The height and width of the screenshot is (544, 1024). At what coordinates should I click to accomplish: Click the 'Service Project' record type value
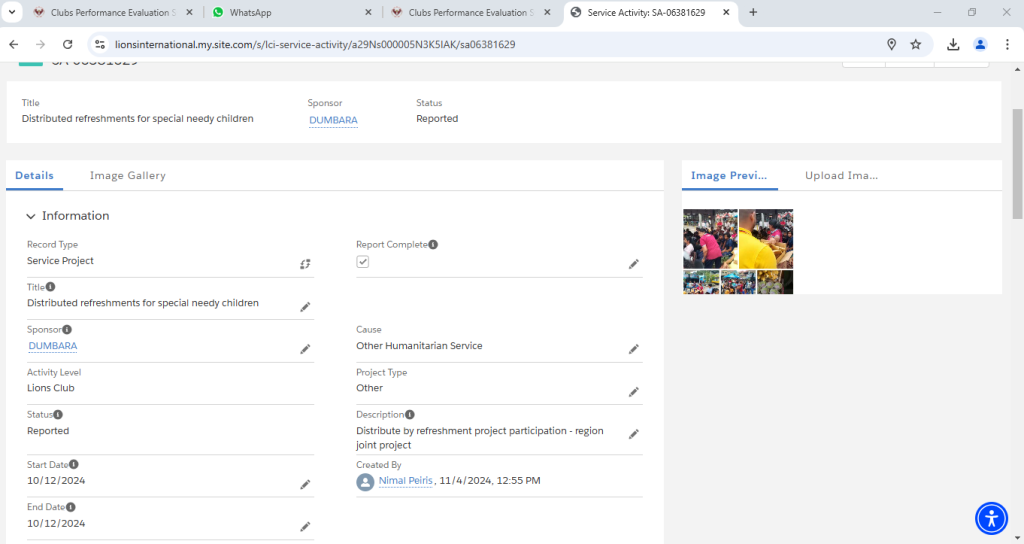point(60,261)
